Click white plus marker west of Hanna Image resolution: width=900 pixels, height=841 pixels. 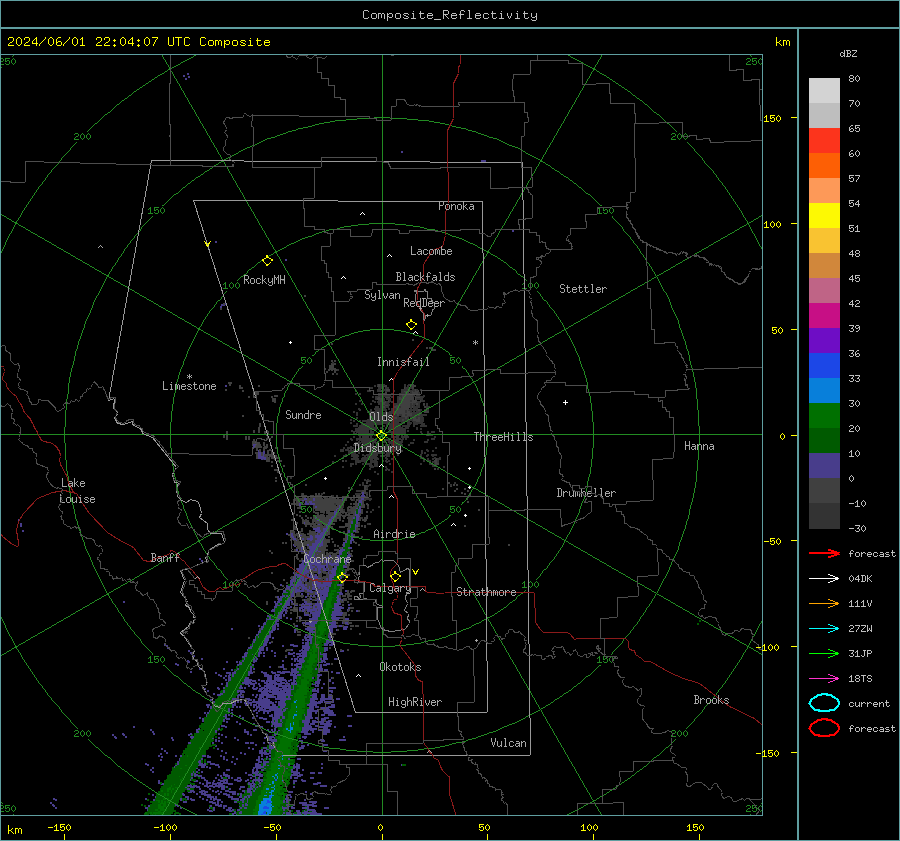[x=565, y=402]
